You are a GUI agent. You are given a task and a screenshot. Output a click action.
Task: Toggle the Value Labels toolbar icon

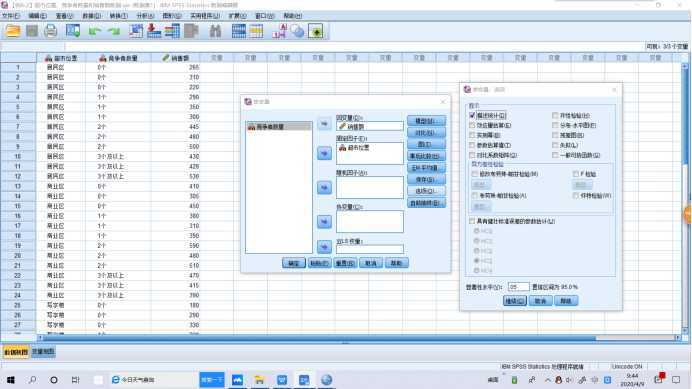pyautogui.click(x=279, y=31)
